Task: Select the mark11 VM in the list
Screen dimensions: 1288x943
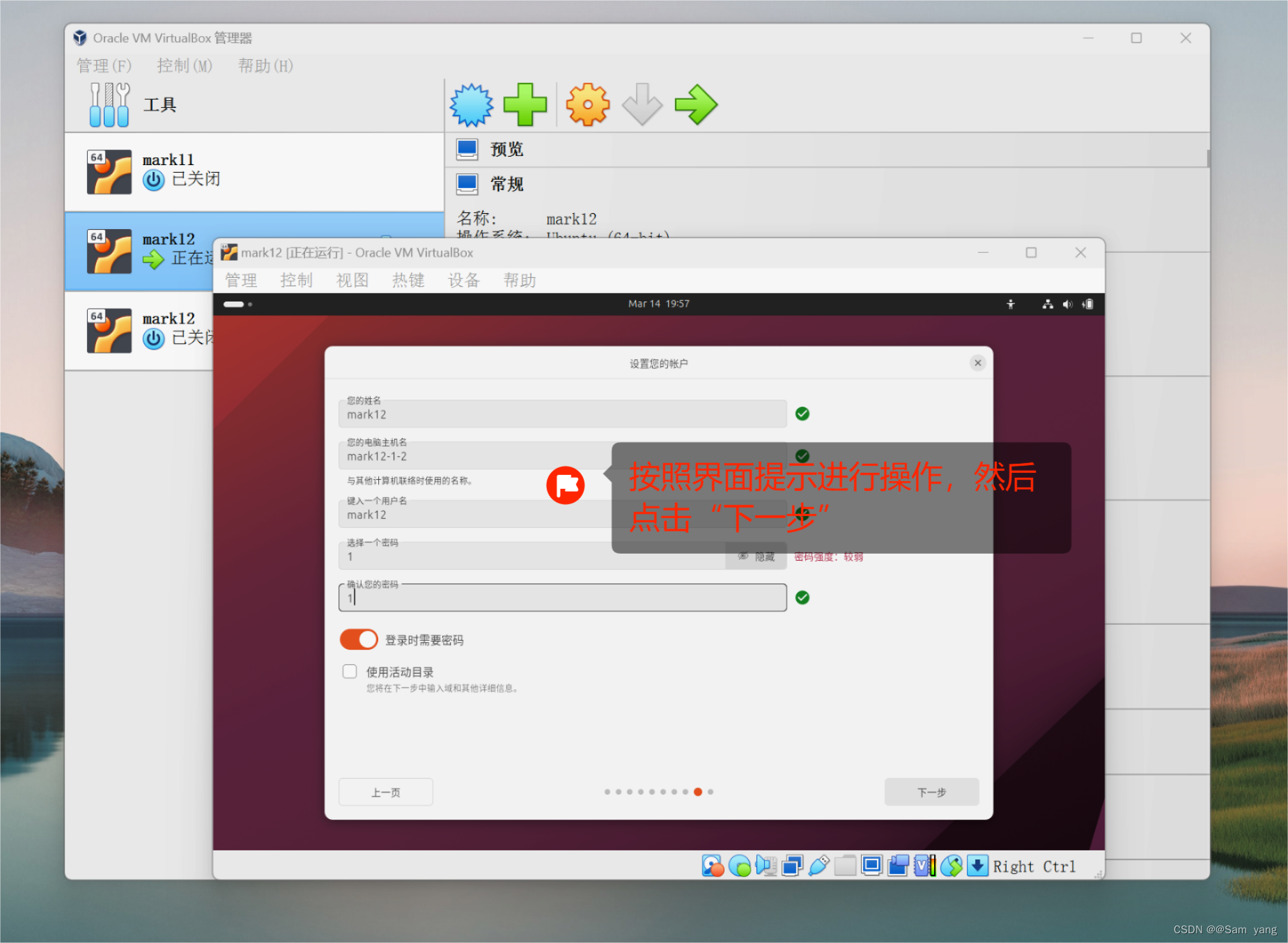Action: (254, 172)
